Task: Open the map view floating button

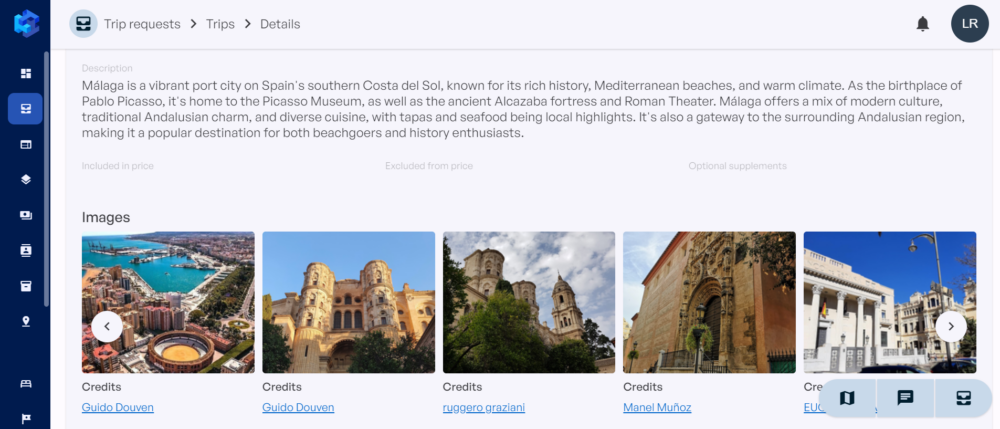Action: click(x=847, y=398)
